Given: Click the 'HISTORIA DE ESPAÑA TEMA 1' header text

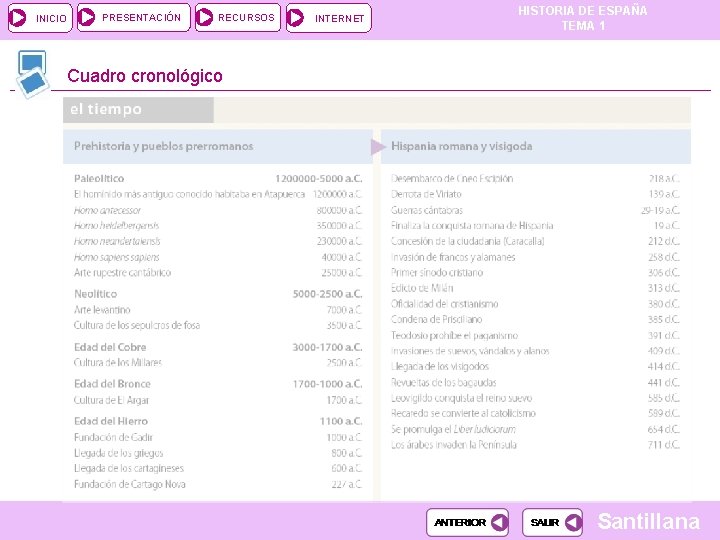Looking at the screenshot, I should pos(583,18).
